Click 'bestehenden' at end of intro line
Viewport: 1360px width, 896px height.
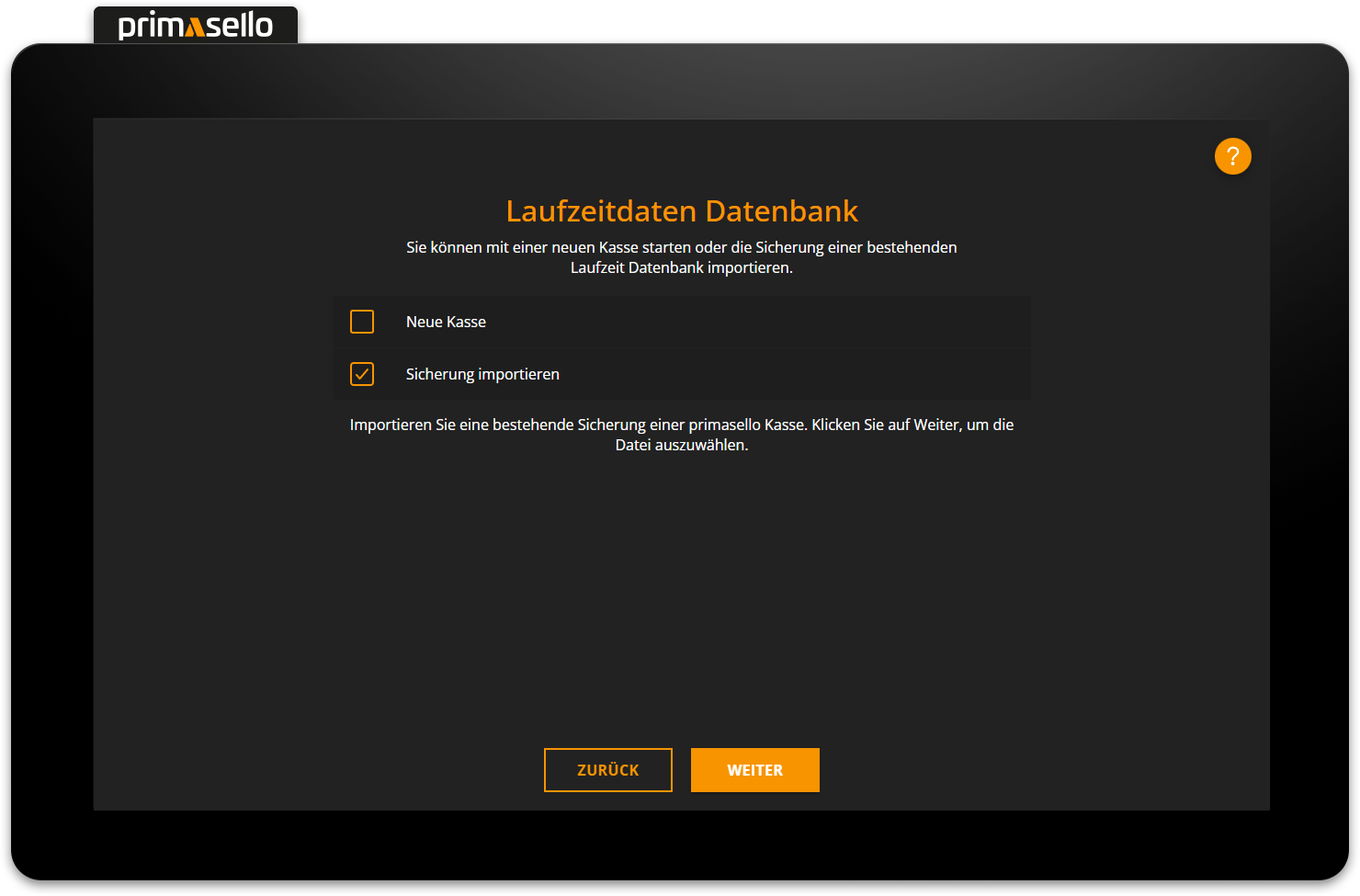[x=912, y=247]
